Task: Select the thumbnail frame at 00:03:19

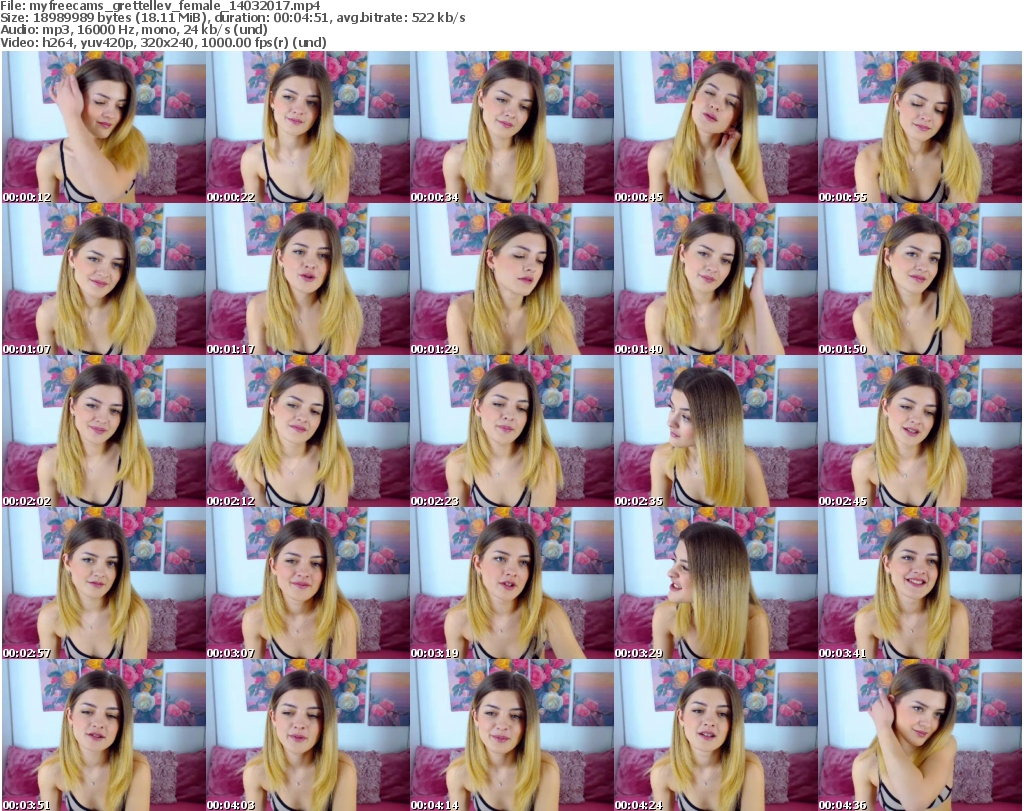Action: pos(512,583)
